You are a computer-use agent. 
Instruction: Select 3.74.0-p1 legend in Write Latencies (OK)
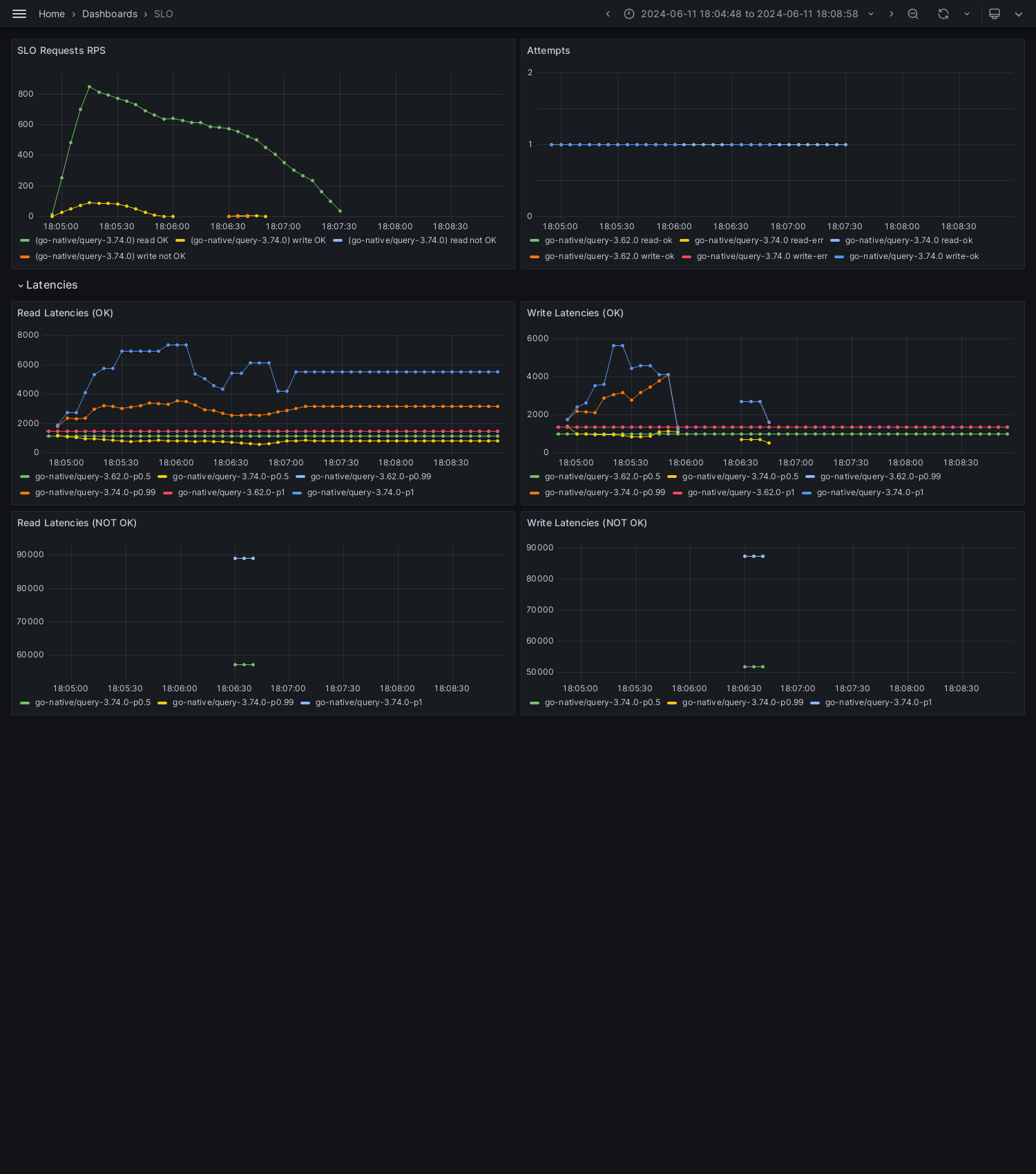click(870, 492)
